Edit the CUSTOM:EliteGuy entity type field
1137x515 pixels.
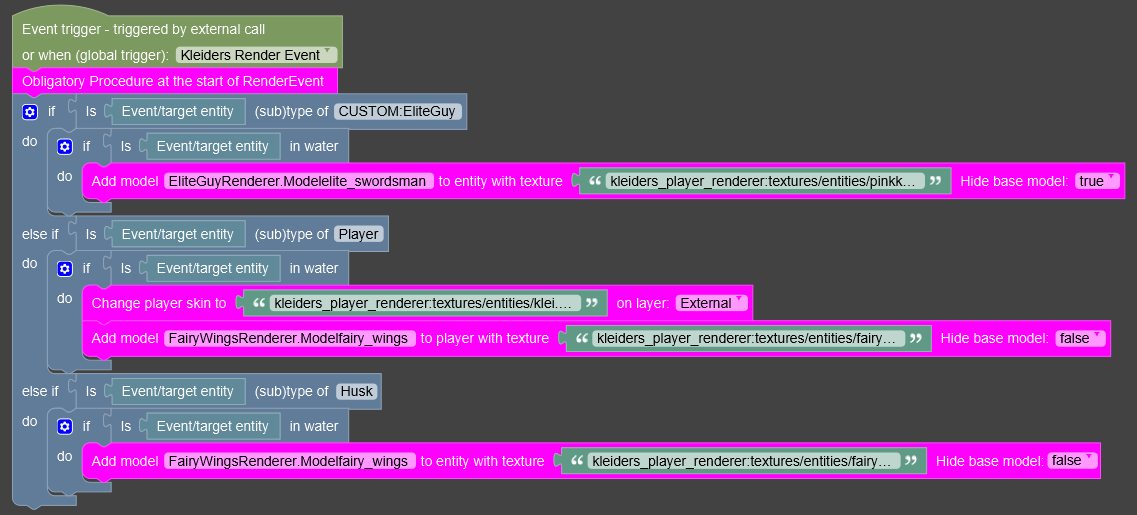click(397, 112)
